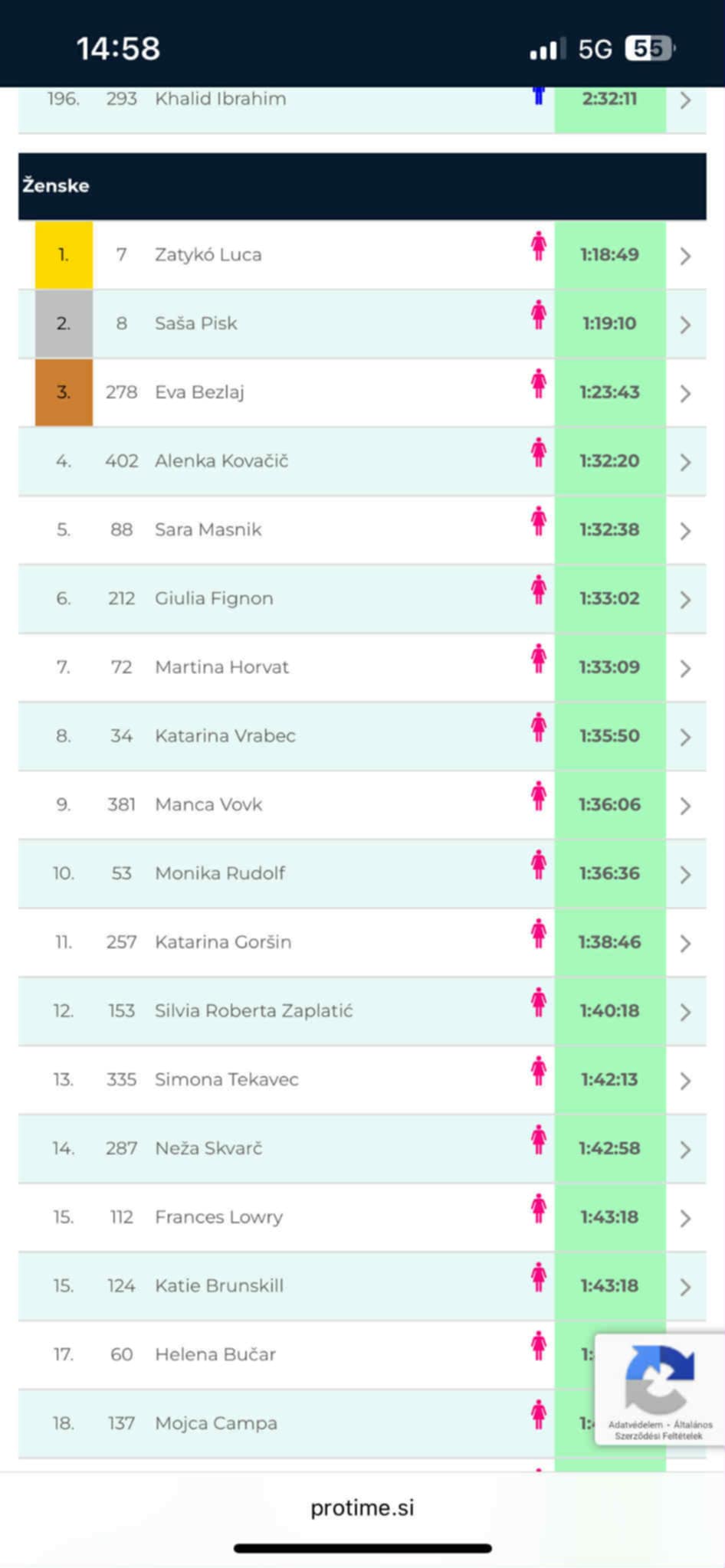This screenshot has height=1568, width=725.
Task: Open Martina Horvat result entry
Action: 221,667
